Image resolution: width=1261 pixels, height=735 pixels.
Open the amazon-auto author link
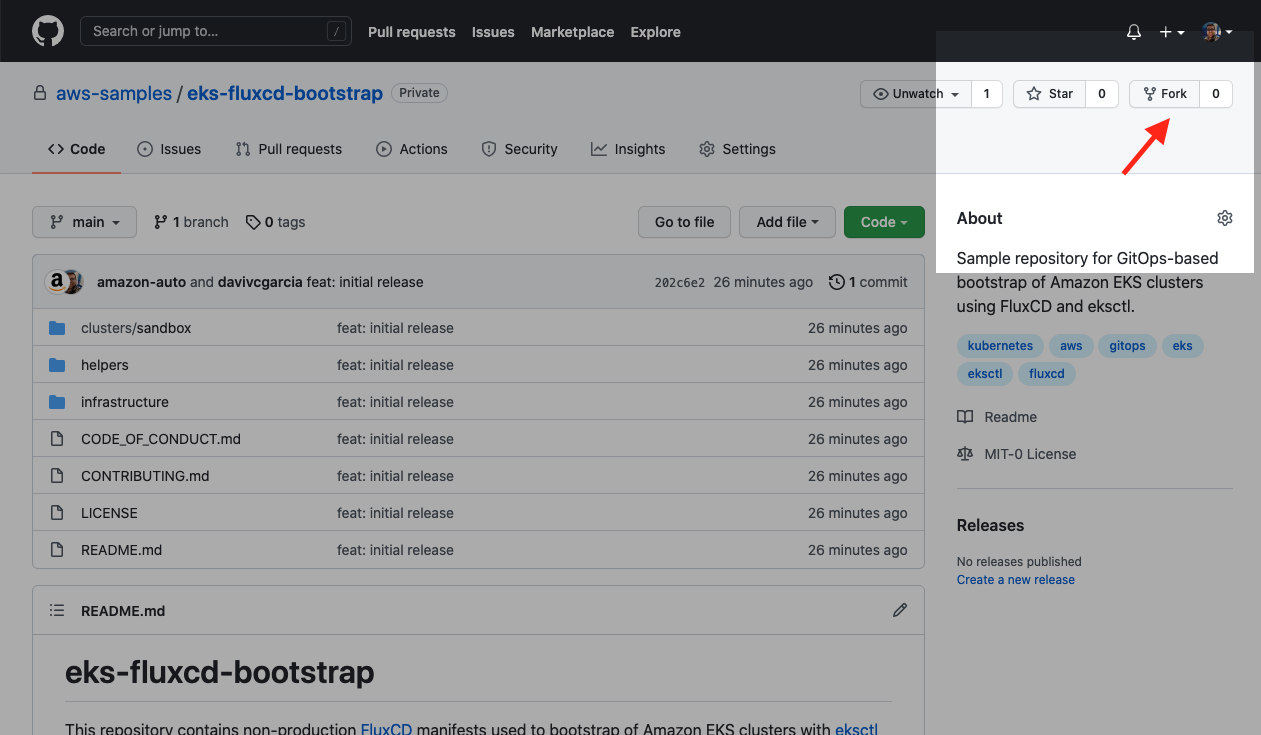[141, 282]
